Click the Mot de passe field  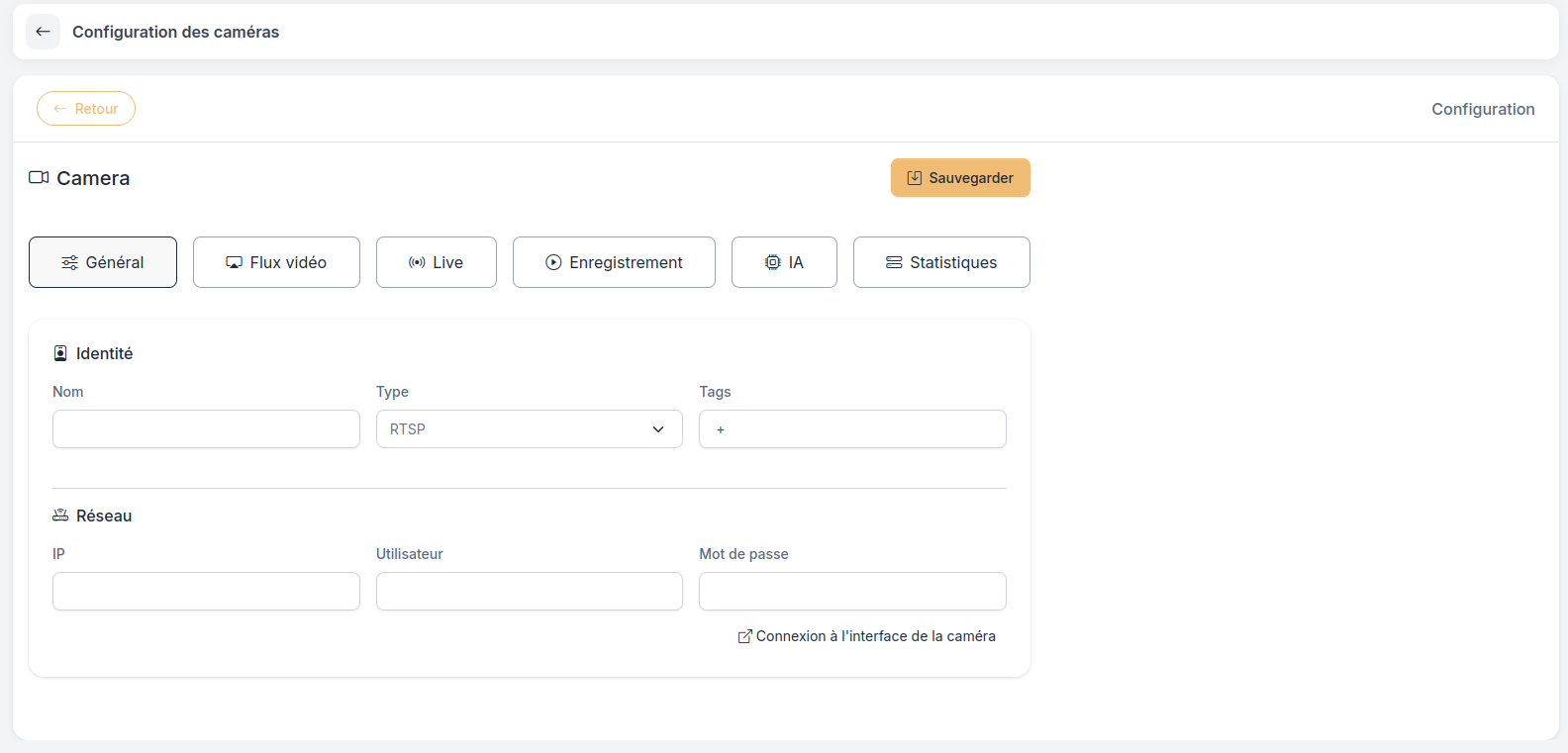tap(852, 592)
